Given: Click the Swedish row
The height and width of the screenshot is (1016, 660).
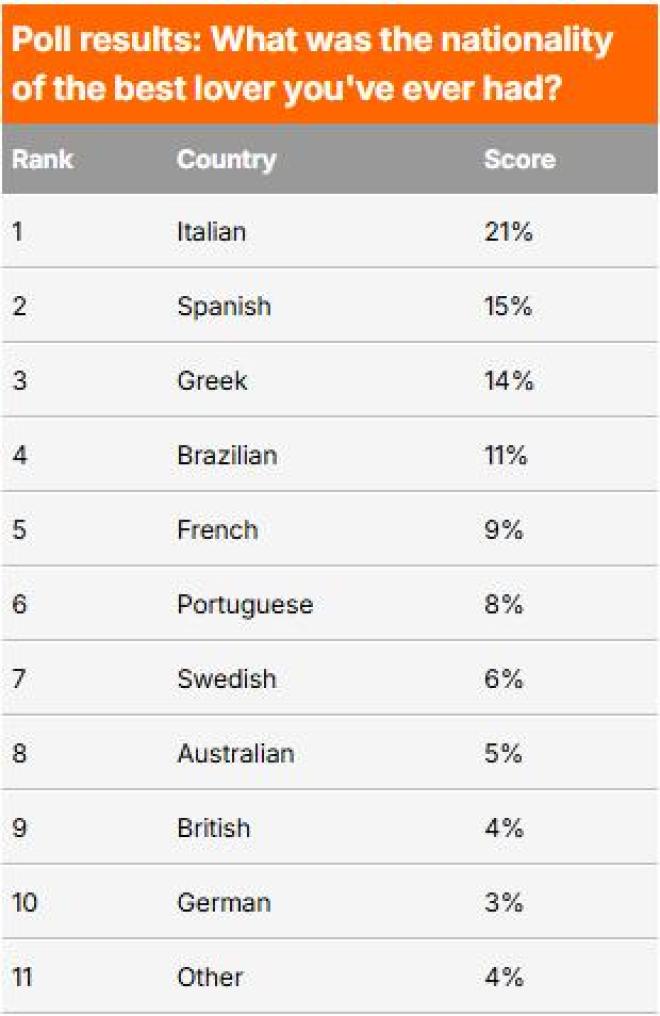Looking at the screenshot, I should coord(330,678).
